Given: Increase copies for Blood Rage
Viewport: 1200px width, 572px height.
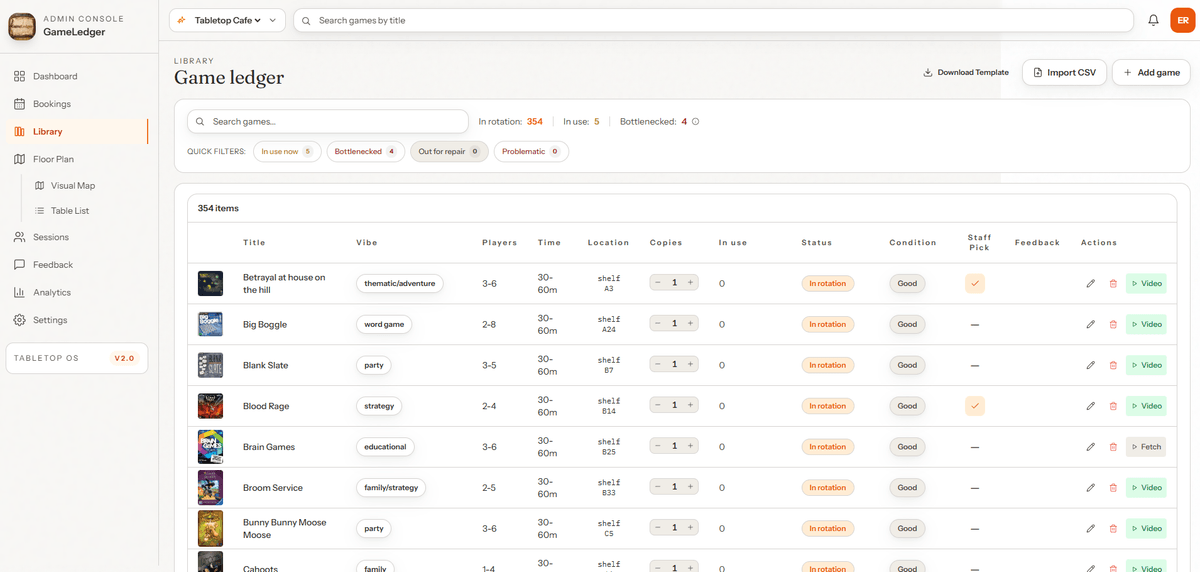Looking at the screenshot, I should pyautogui.click(x=690, y=406).
